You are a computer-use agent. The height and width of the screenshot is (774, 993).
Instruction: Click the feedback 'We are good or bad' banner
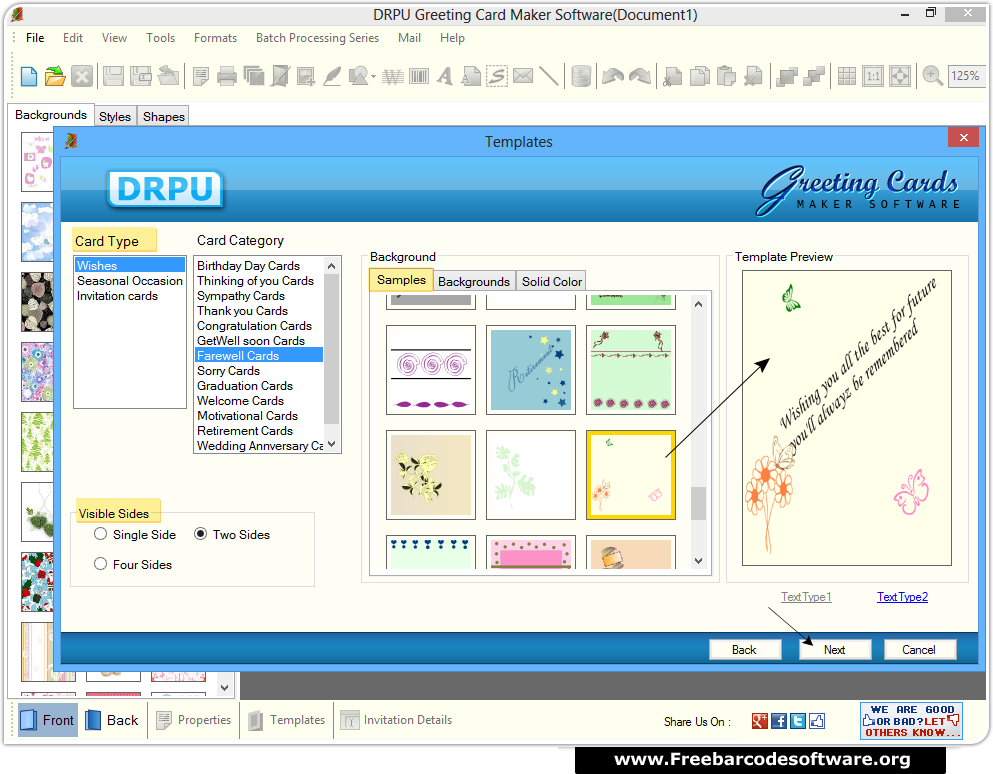(x=911, y=721)
